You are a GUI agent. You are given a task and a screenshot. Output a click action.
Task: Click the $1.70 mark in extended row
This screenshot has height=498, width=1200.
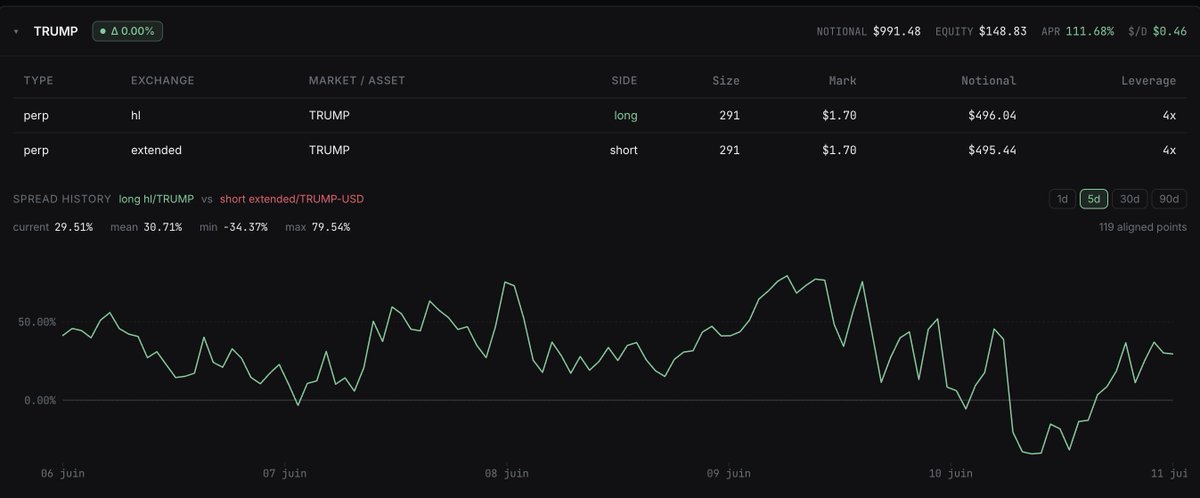point(839,151)
